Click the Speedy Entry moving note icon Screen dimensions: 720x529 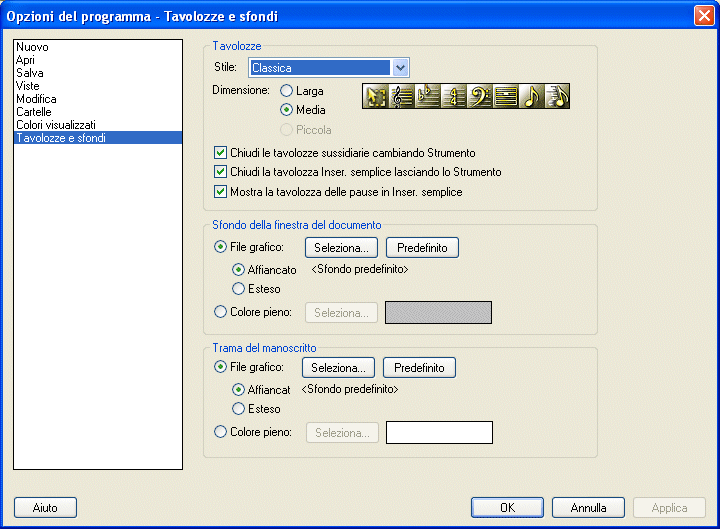click(557, 96)
